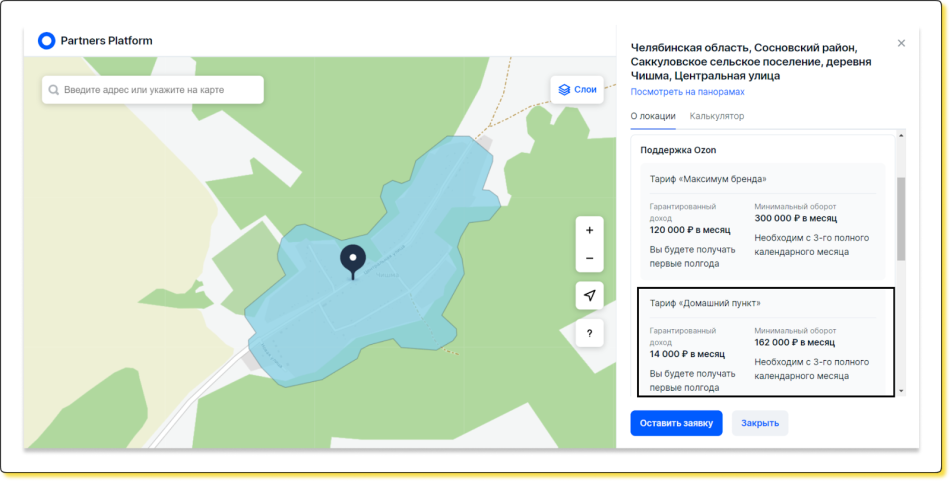
Task: Click the locate-me arrow icon
Action: click(x=590, y=296)
